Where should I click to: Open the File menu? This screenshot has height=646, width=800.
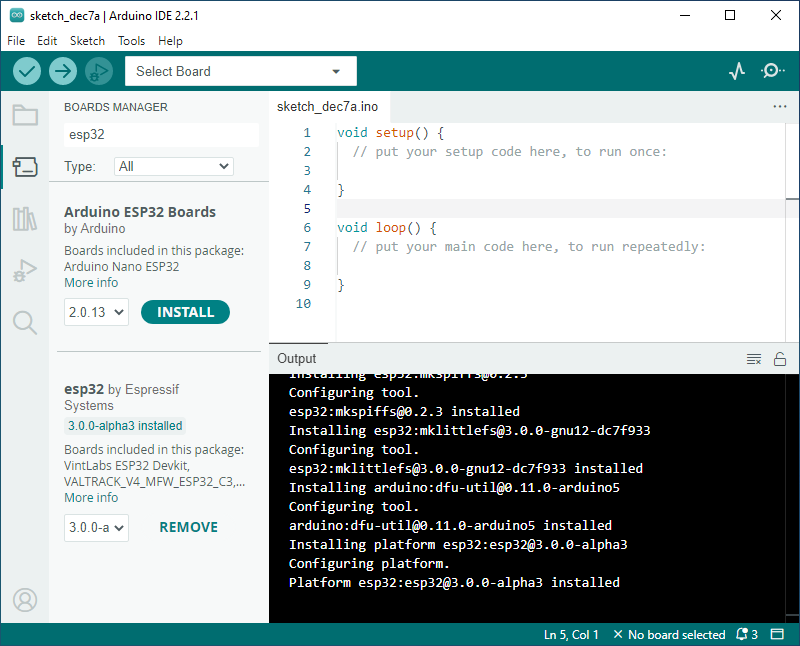tap(16, 41)
